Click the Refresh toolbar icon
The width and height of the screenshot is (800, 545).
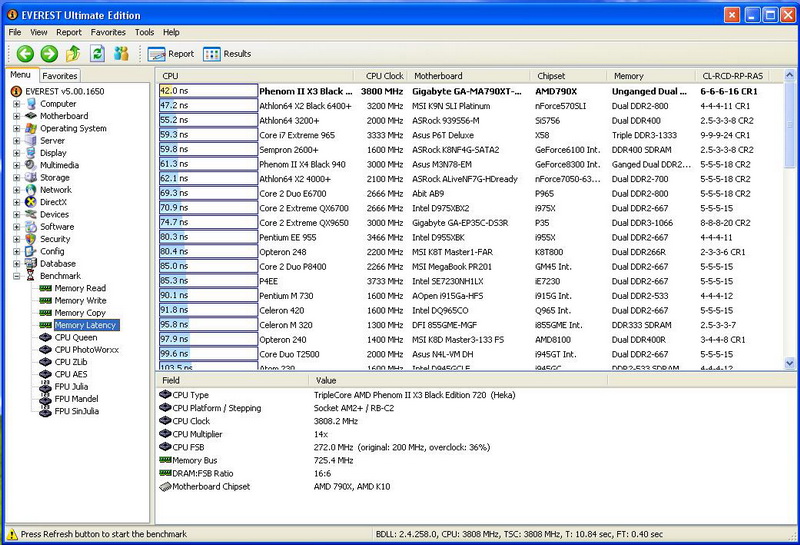[97, 54]
